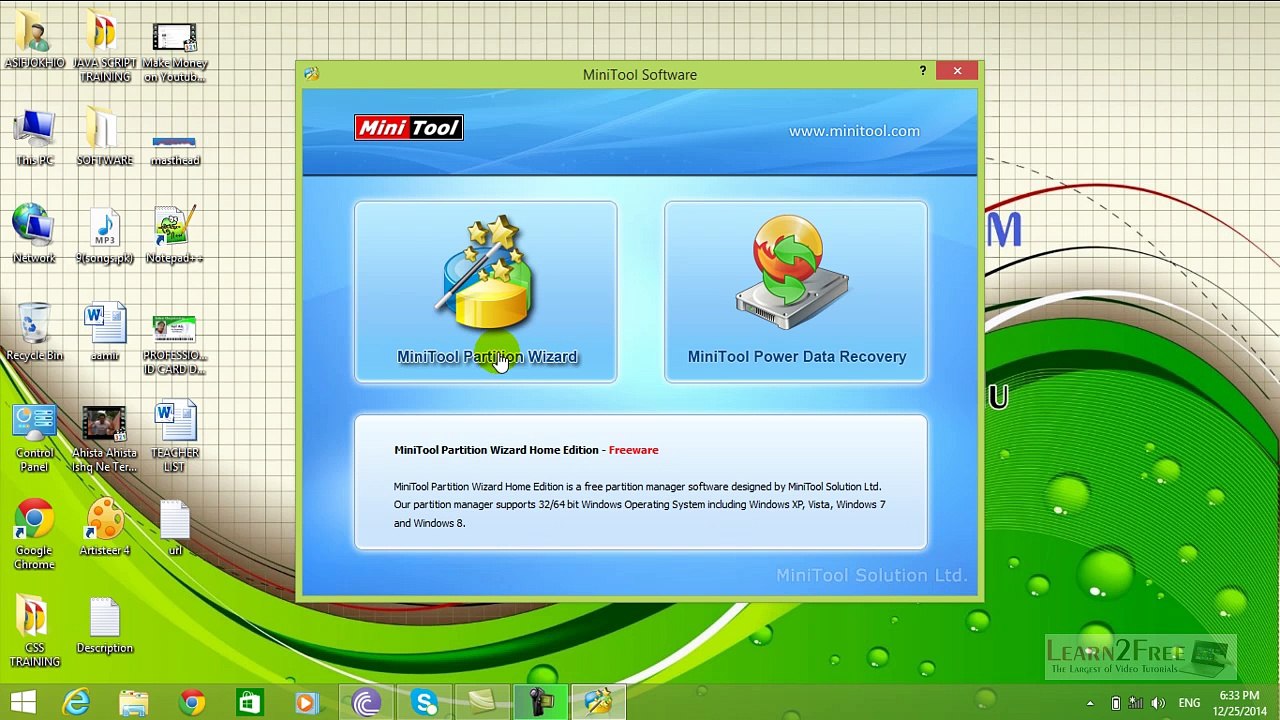
Task: Show hidden system tray icons
Action: pos(1092,703)
